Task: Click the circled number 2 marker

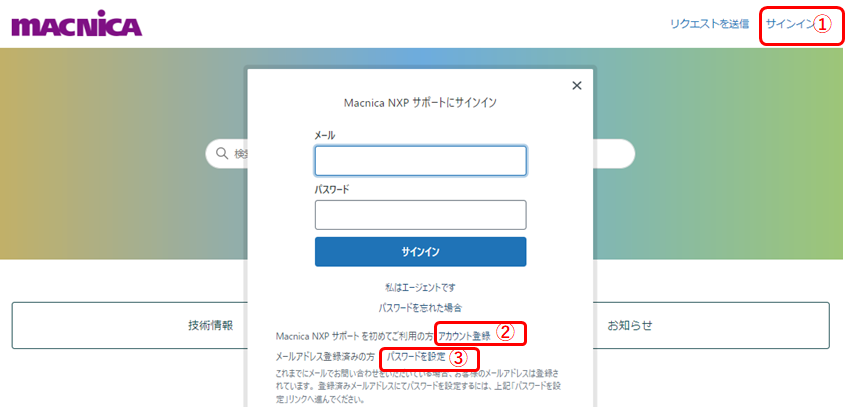Action: 505,332
